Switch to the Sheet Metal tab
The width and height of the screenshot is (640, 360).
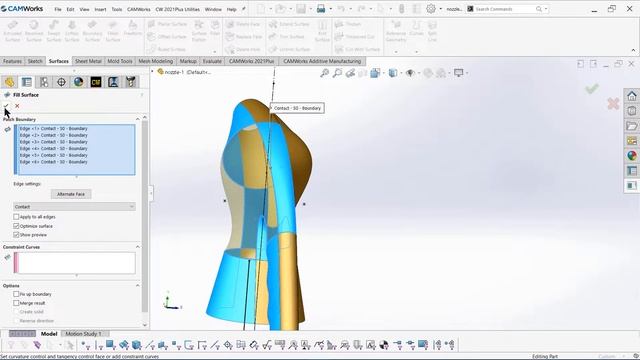tap(88, 61)
